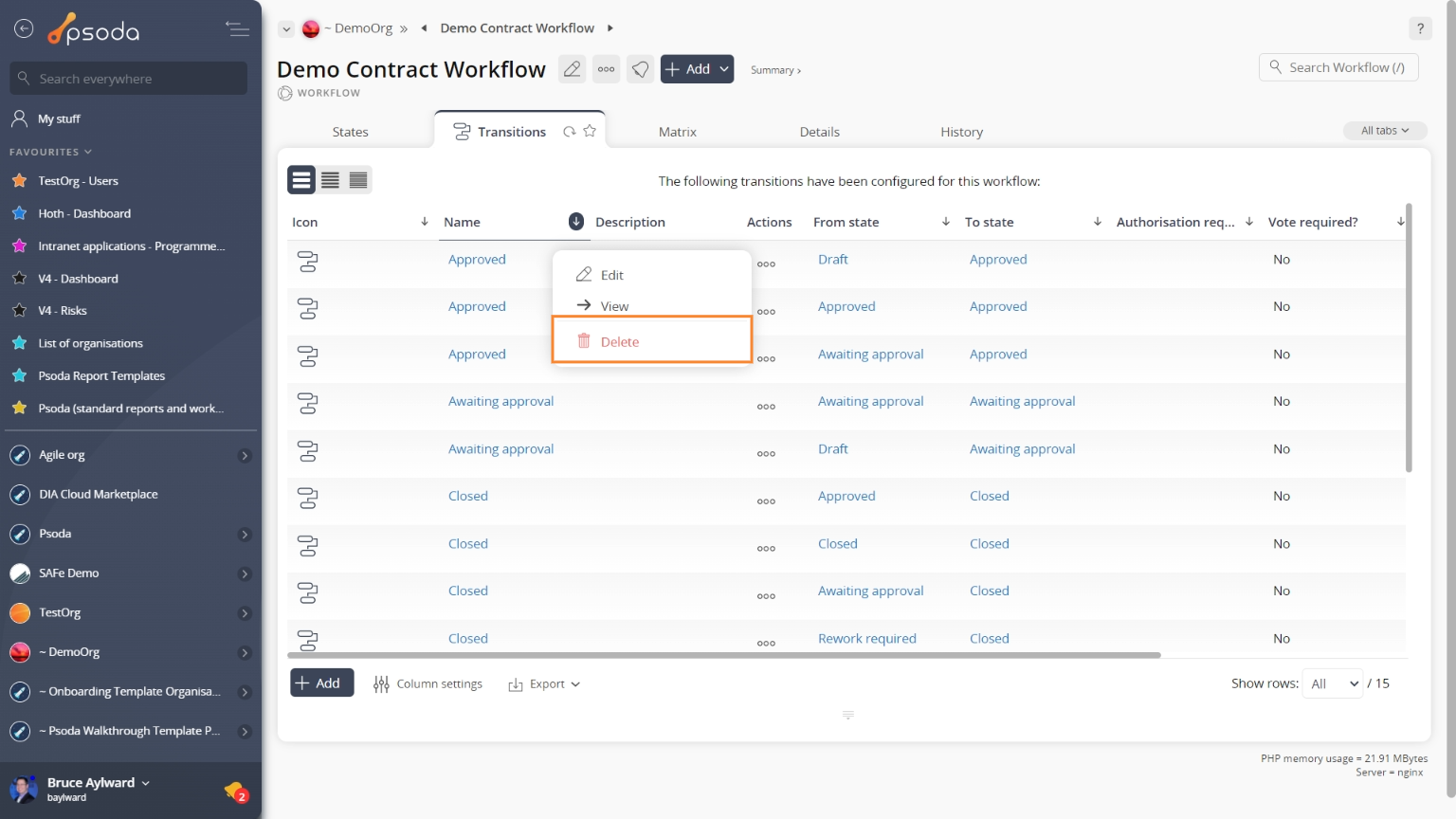Open My stuff in sidebar

tap(59, 119)
